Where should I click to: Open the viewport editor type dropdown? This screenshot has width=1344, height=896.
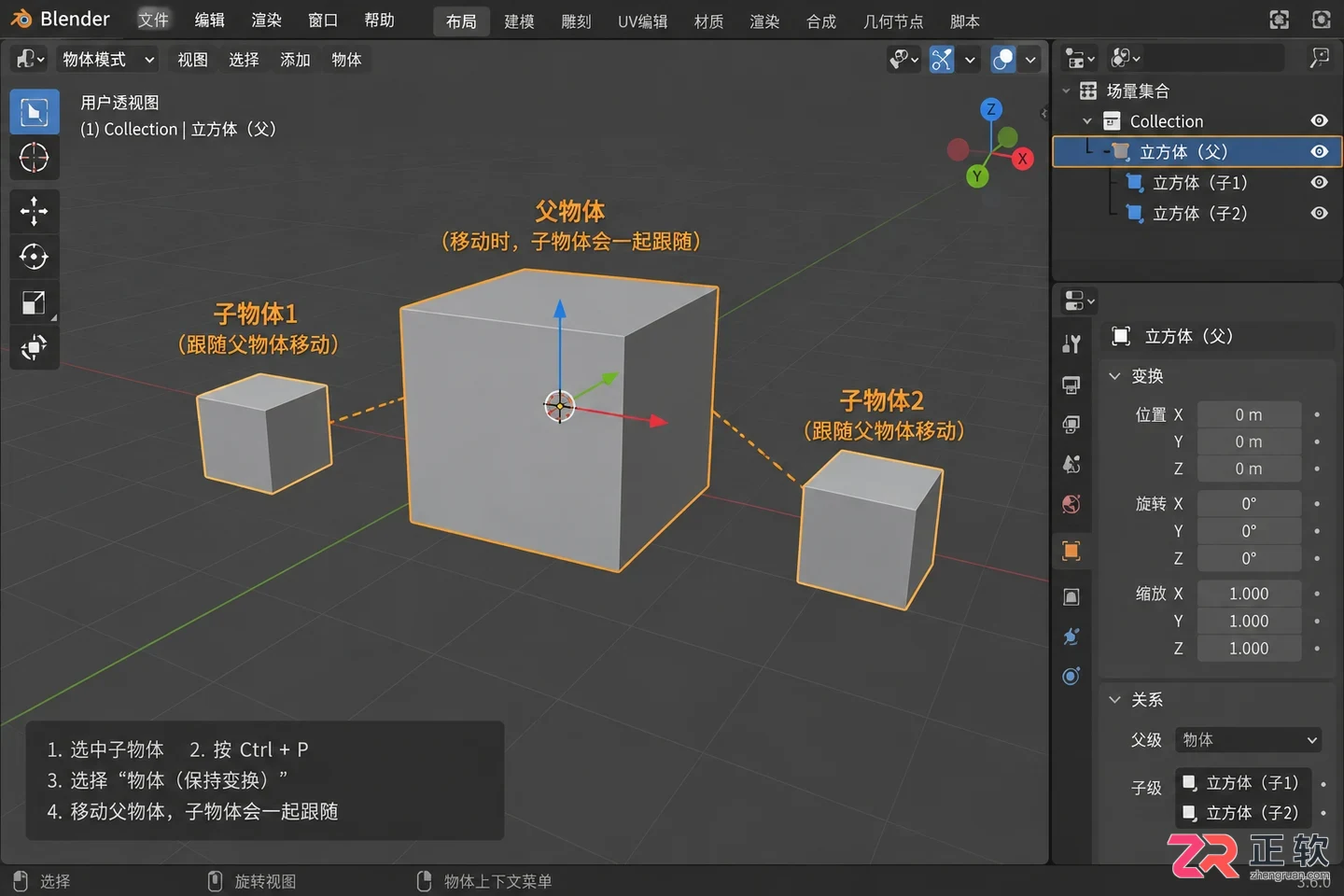point(30,59)
